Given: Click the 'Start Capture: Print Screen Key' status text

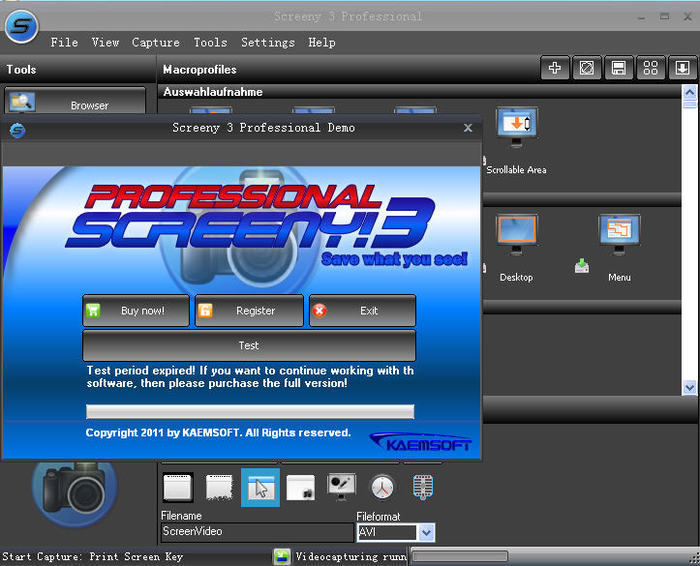Looking at the screenshot, I should (x=92, y=557).
